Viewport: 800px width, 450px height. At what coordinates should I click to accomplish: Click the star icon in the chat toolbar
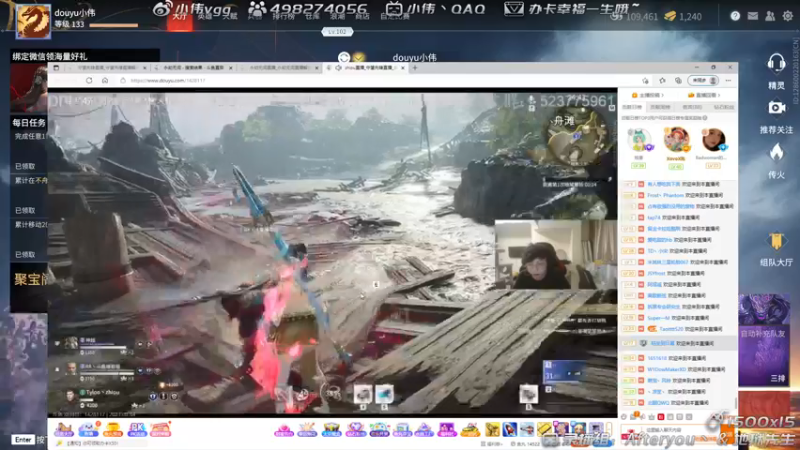click(652, 417)
